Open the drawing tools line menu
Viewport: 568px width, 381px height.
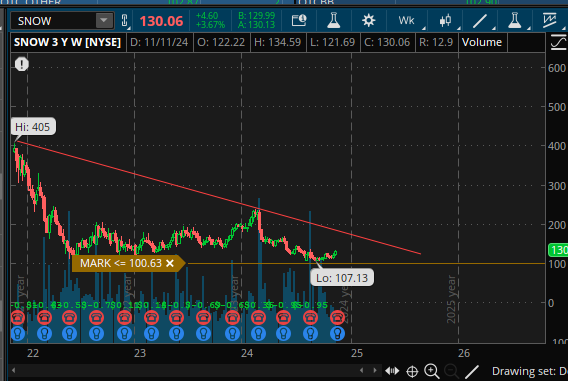point(480,21)
